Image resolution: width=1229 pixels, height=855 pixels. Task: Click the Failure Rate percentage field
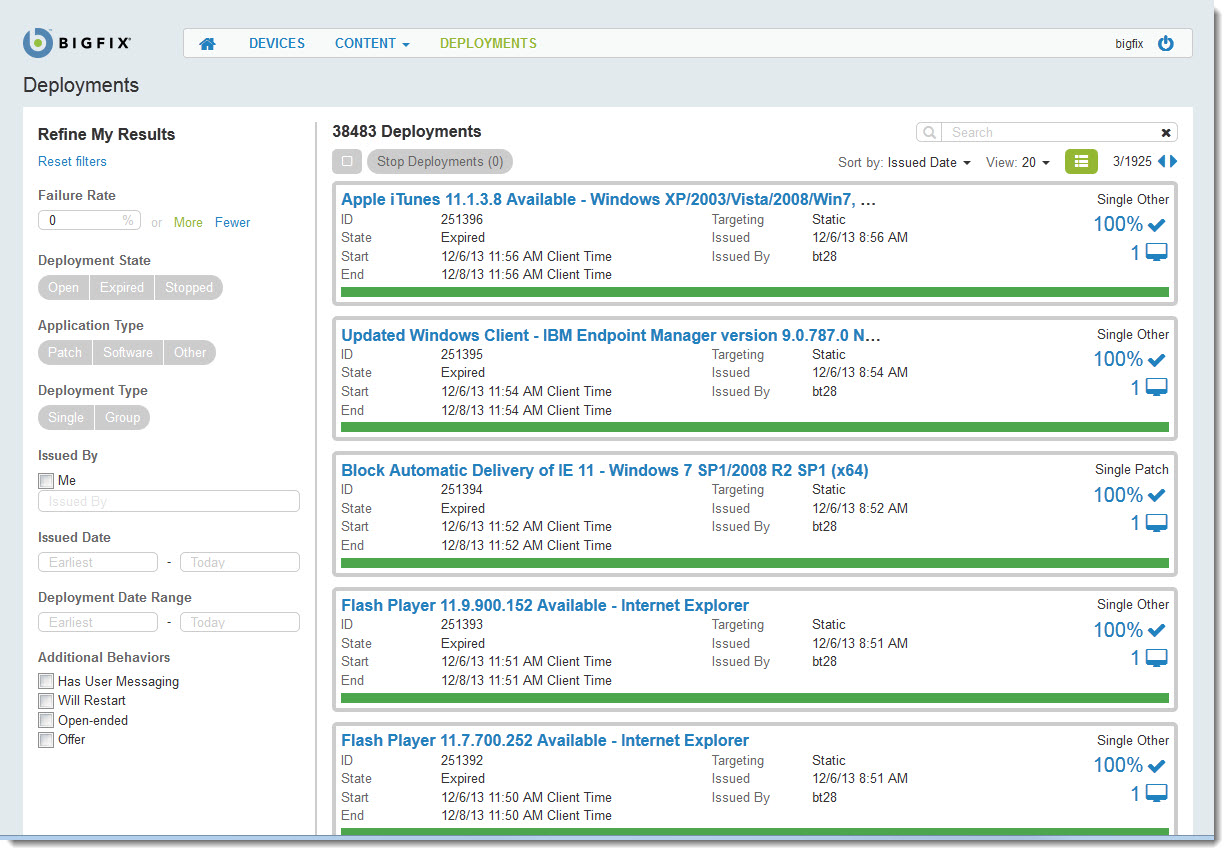(x=88, y=221)
